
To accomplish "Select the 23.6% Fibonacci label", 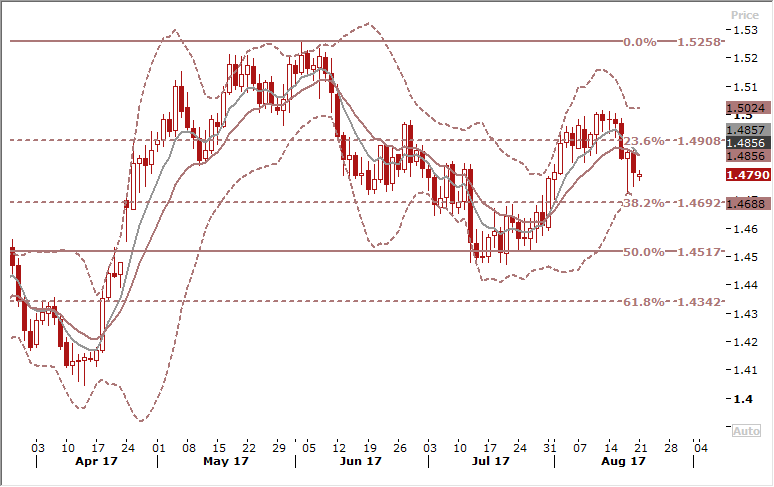I will click(644, 141).
